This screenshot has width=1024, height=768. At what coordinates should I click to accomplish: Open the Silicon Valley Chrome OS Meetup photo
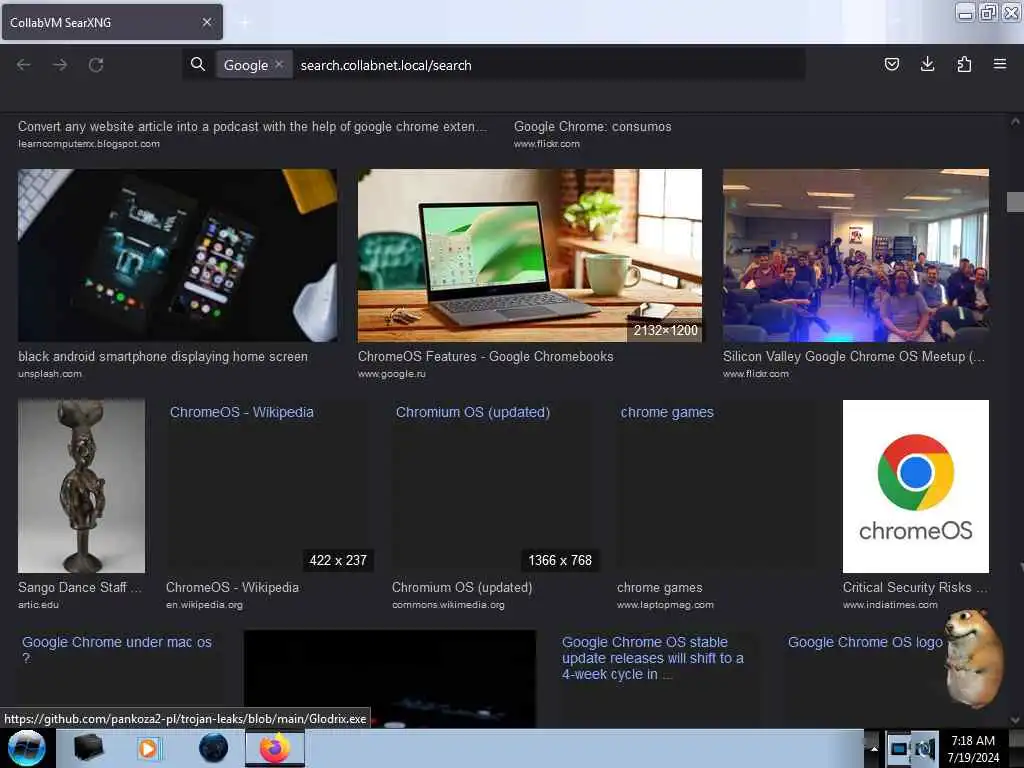(856, 255)
